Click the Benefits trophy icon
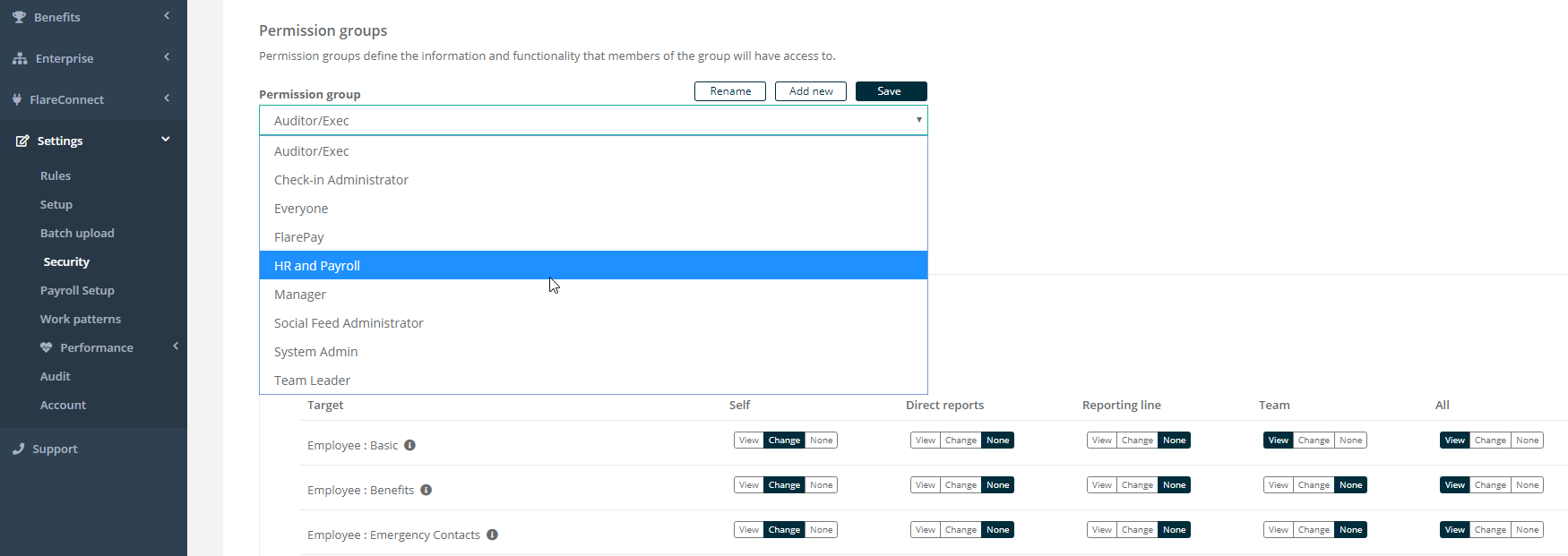The height and width of the screenshot is (556, 1568). tap(19, 17)
